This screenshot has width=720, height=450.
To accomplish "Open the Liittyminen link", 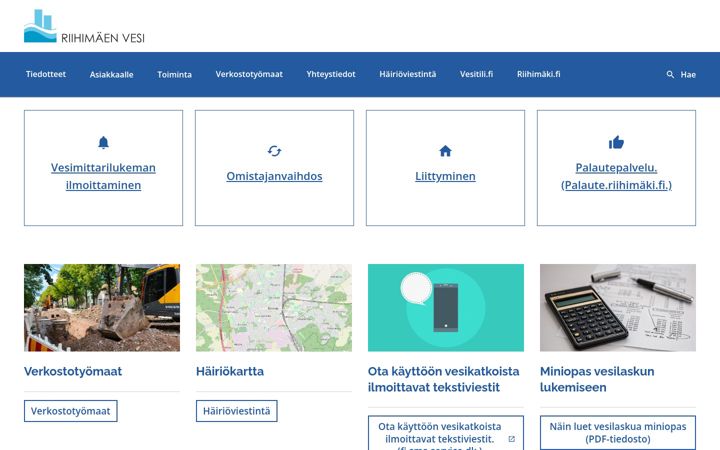I will (x=445, y=176).
